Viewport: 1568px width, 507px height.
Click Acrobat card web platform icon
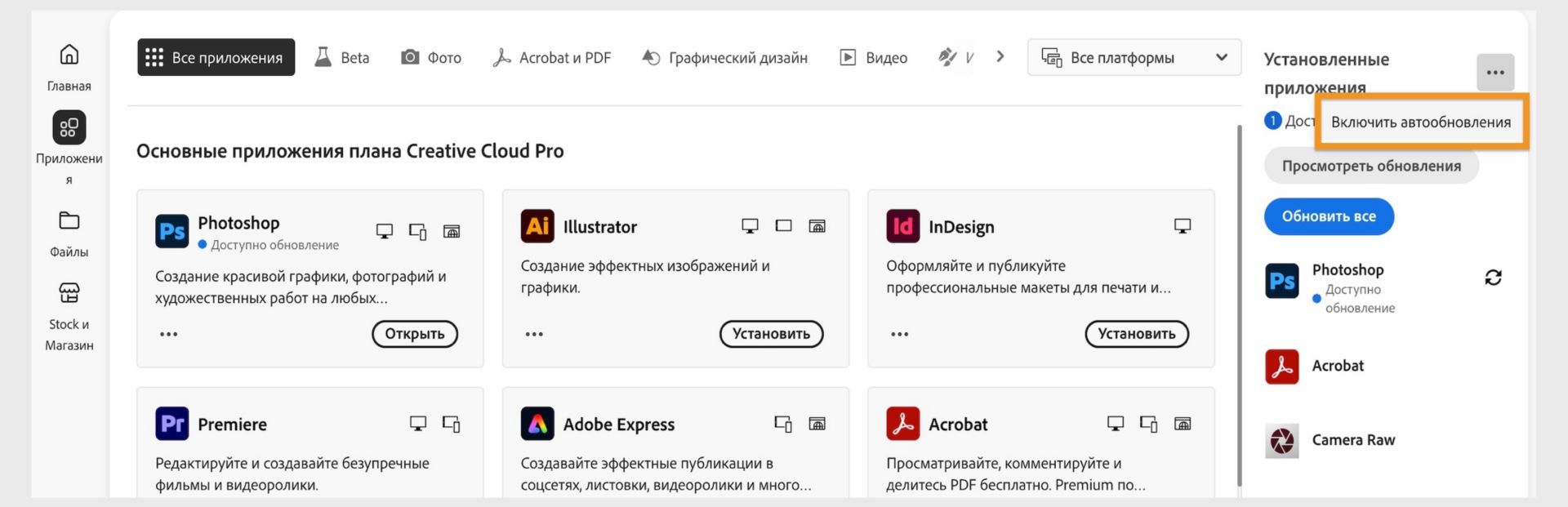[1182, 424]
